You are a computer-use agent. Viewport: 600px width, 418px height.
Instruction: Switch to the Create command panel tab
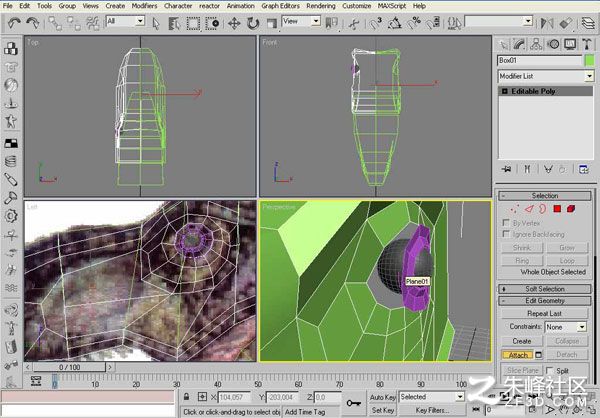point(503,44)
